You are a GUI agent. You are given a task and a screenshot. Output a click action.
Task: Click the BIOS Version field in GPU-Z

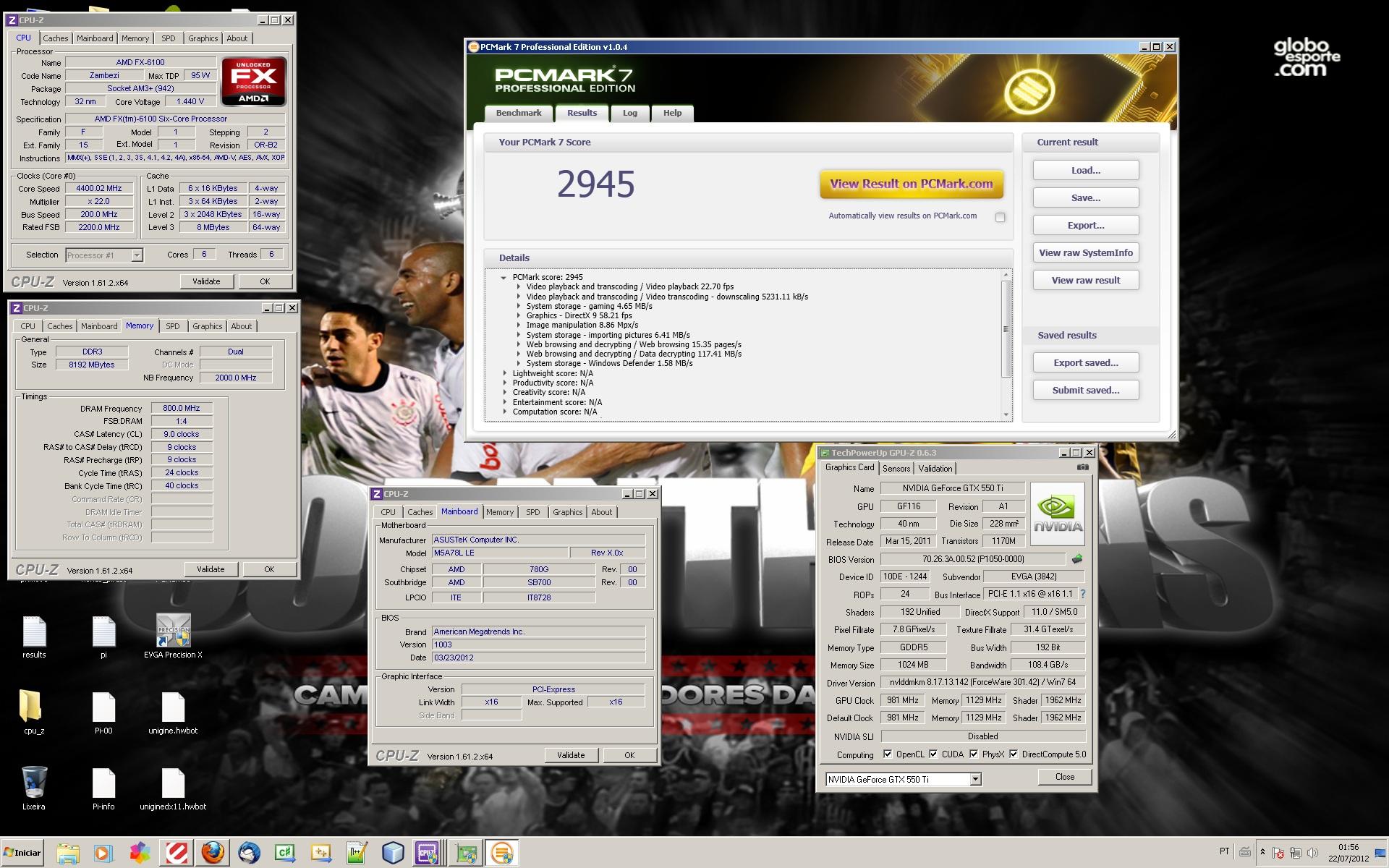click(x=972, y=559)
